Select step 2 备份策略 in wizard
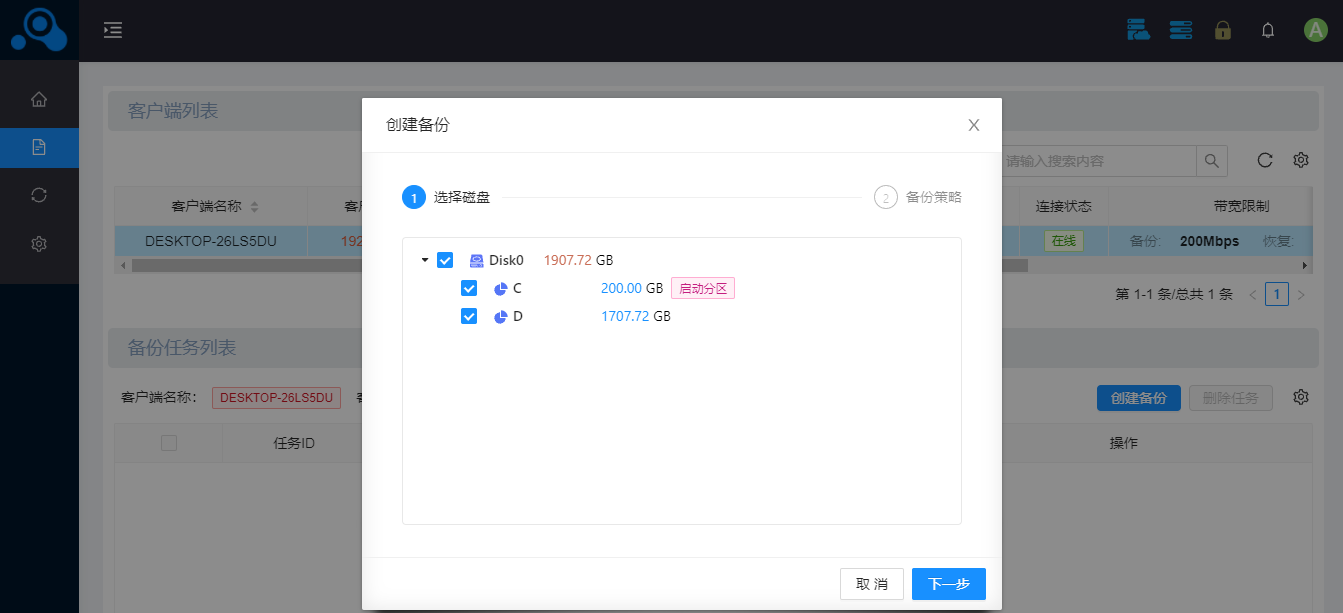 click(x=918, y=197)
